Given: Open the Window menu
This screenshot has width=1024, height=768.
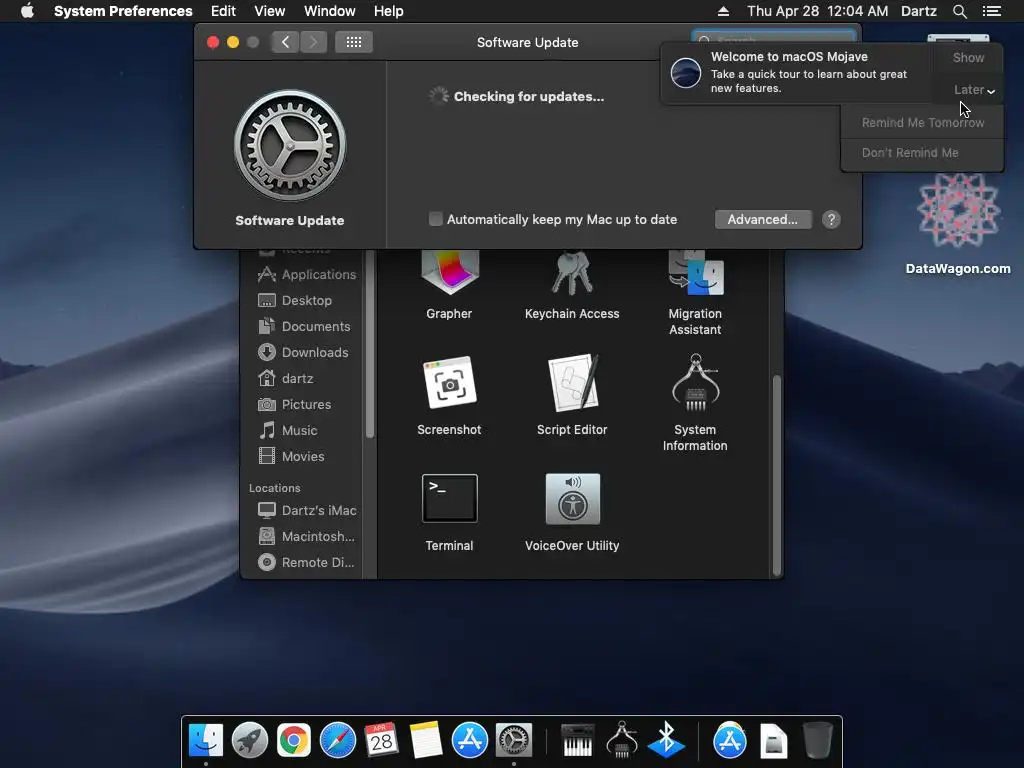Looking at the screenshot, I should [x=330, y=11].
